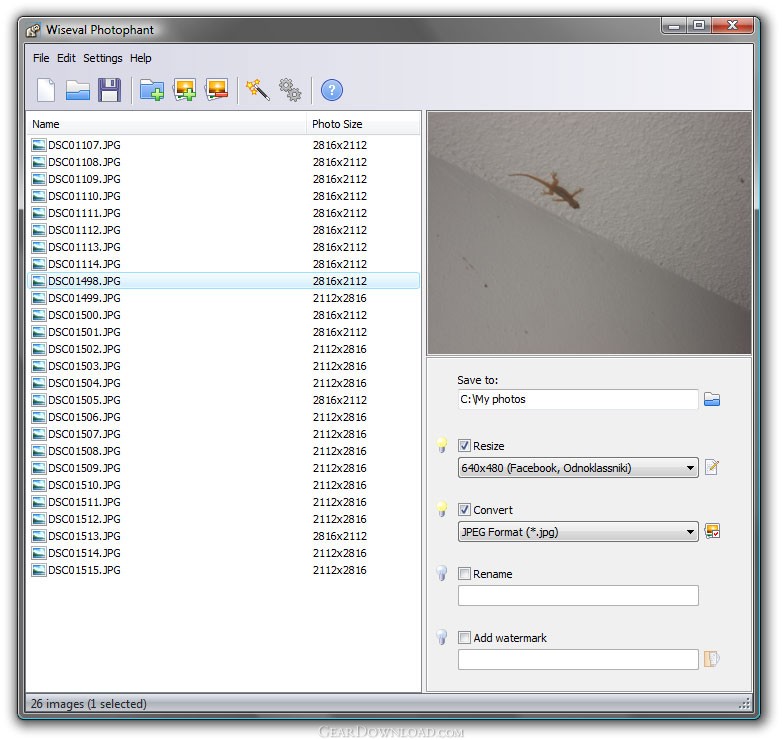Image resolution: width=782 pixels, height=740 pixels.
Task: Click the lightbulb hint next to Resize
Action: [442, 445]
